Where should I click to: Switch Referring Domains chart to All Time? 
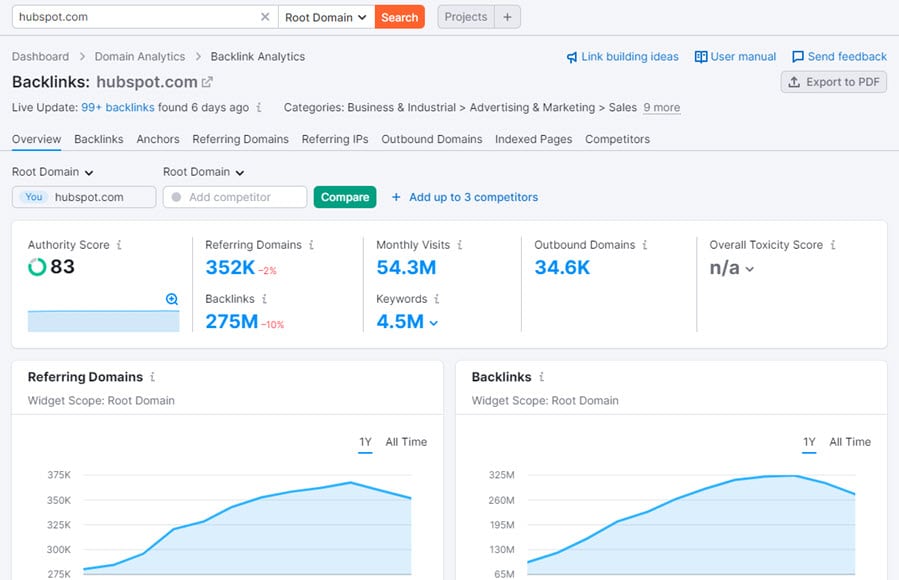(x=406, y=442)
